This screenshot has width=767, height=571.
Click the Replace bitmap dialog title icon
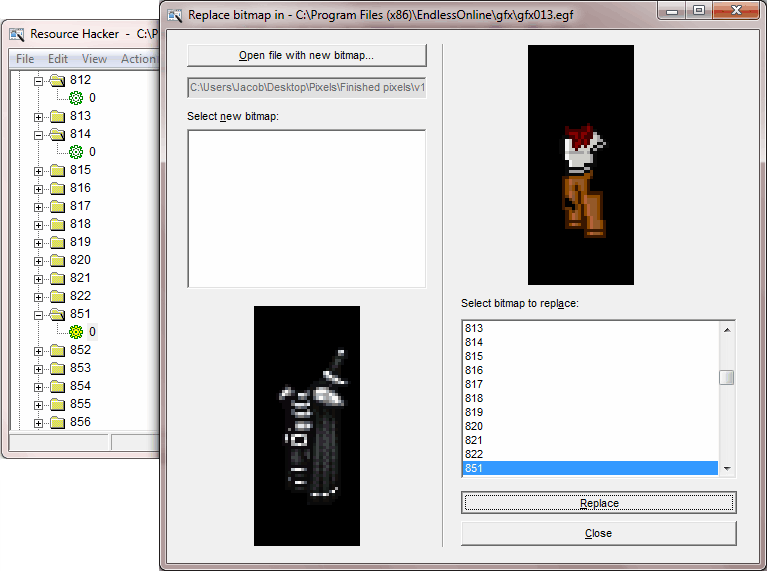click(175, 15)
